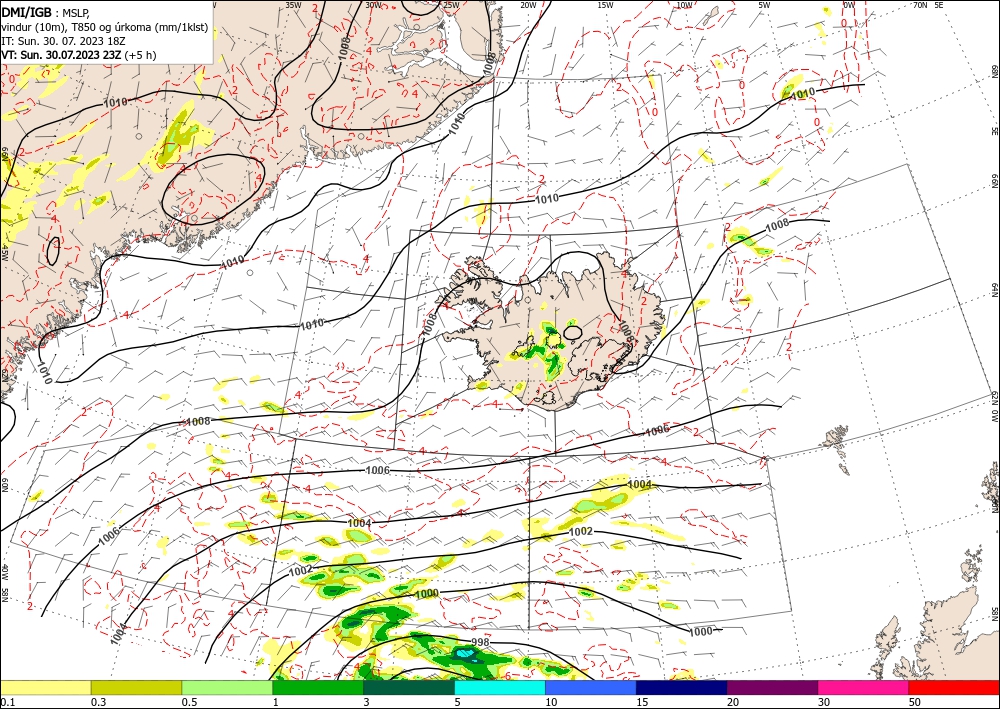The height and width of the screenshot is (709, 1000).
Task: Click the "70N 5E" corner label
Action: [928, 5]
